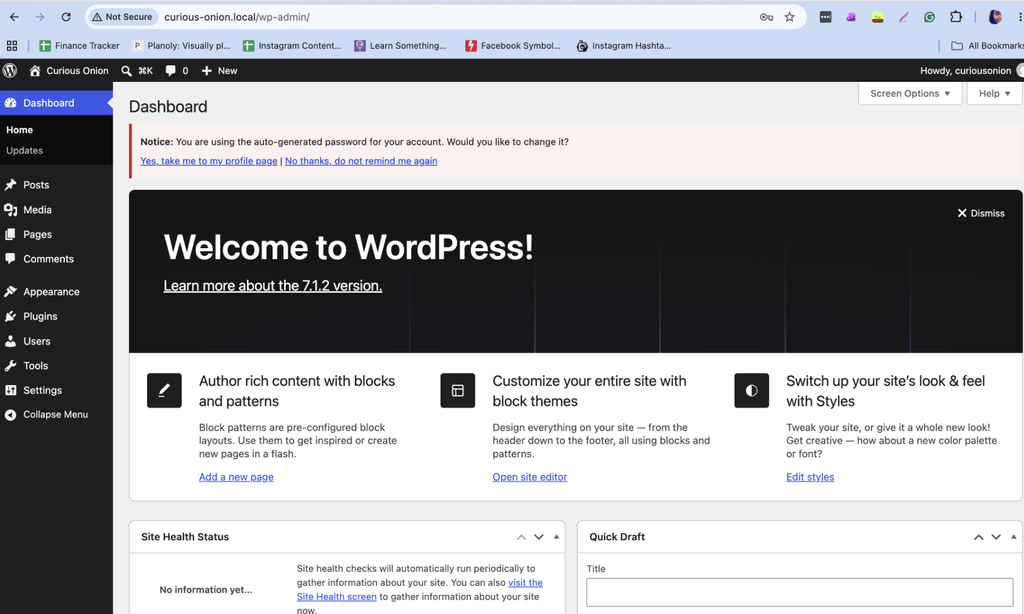The height and width of the screenshot is (614, 1024).
Task: Move Quick Draft widget up
Action: [x=978, y=537]
